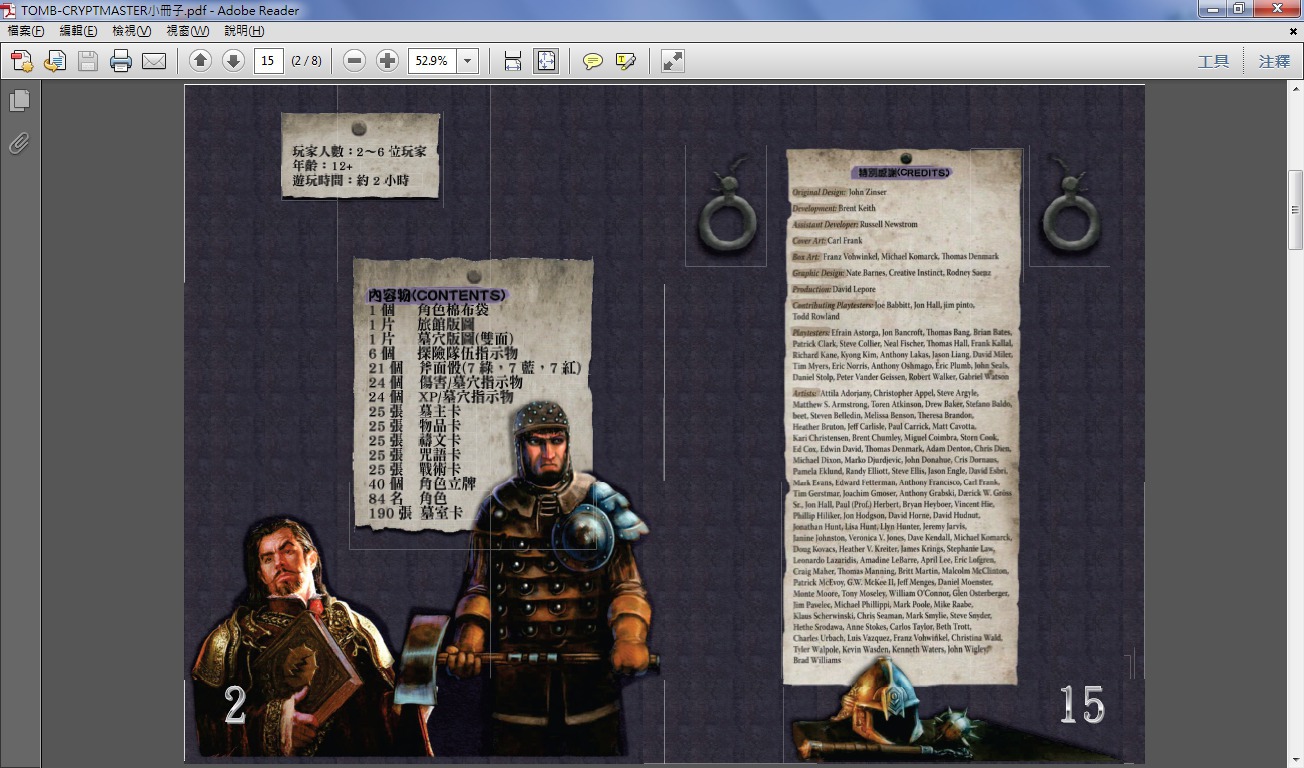Print the document using the printer icon

tap(121, 61)
